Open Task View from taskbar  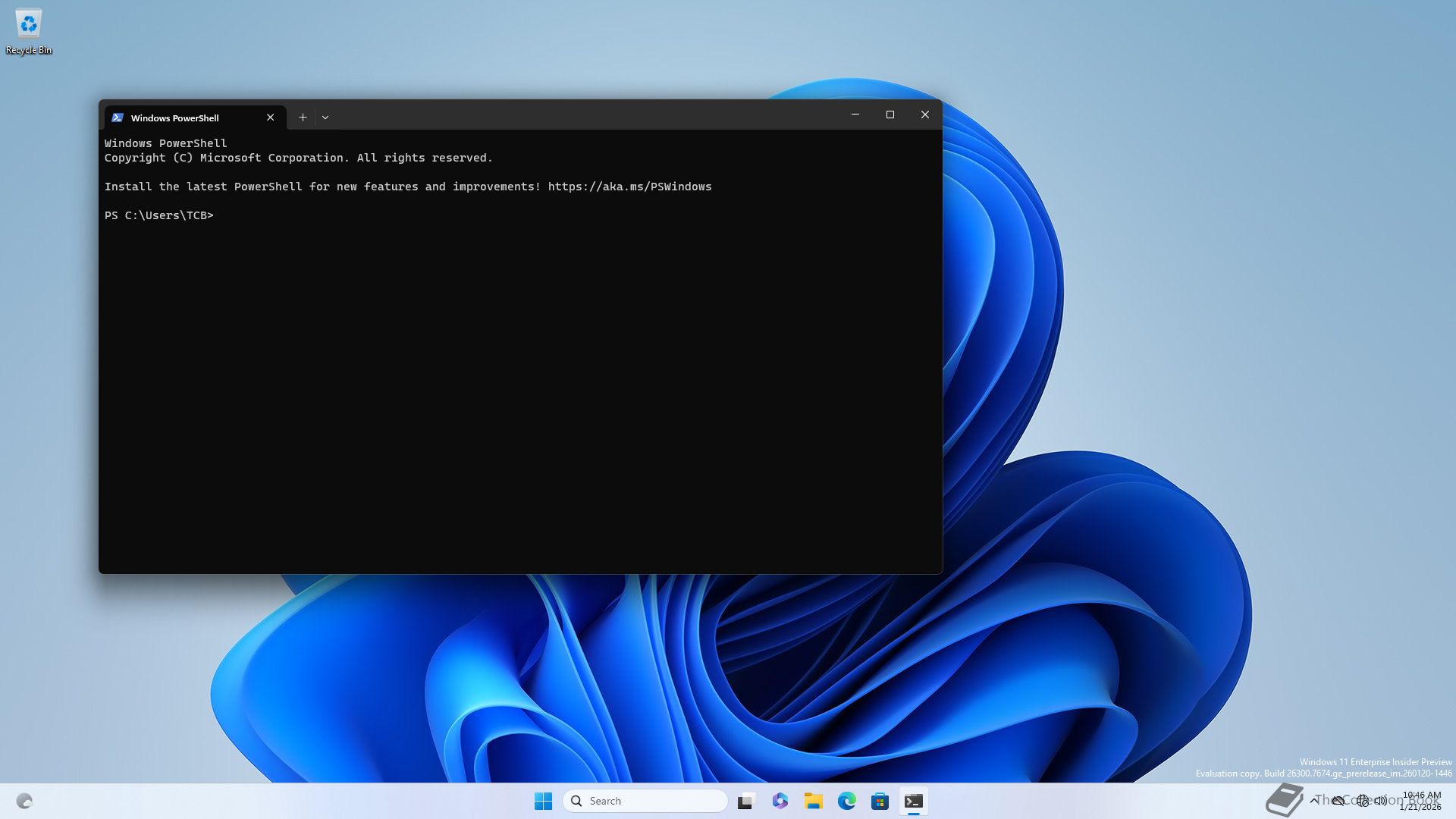tap(746, 801)
